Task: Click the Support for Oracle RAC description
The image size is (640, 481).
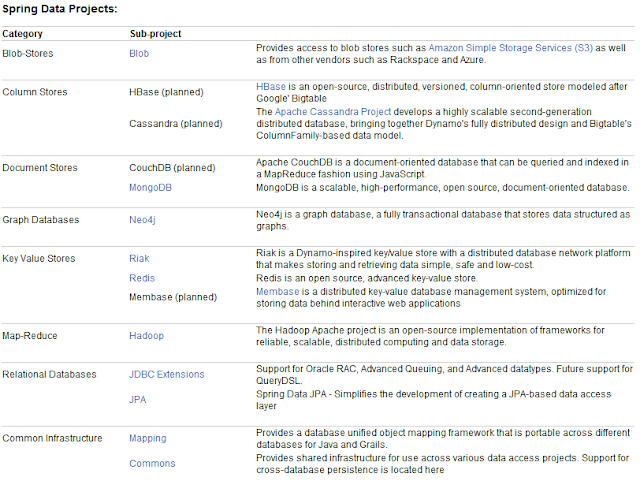Action: tap(444, 374)
